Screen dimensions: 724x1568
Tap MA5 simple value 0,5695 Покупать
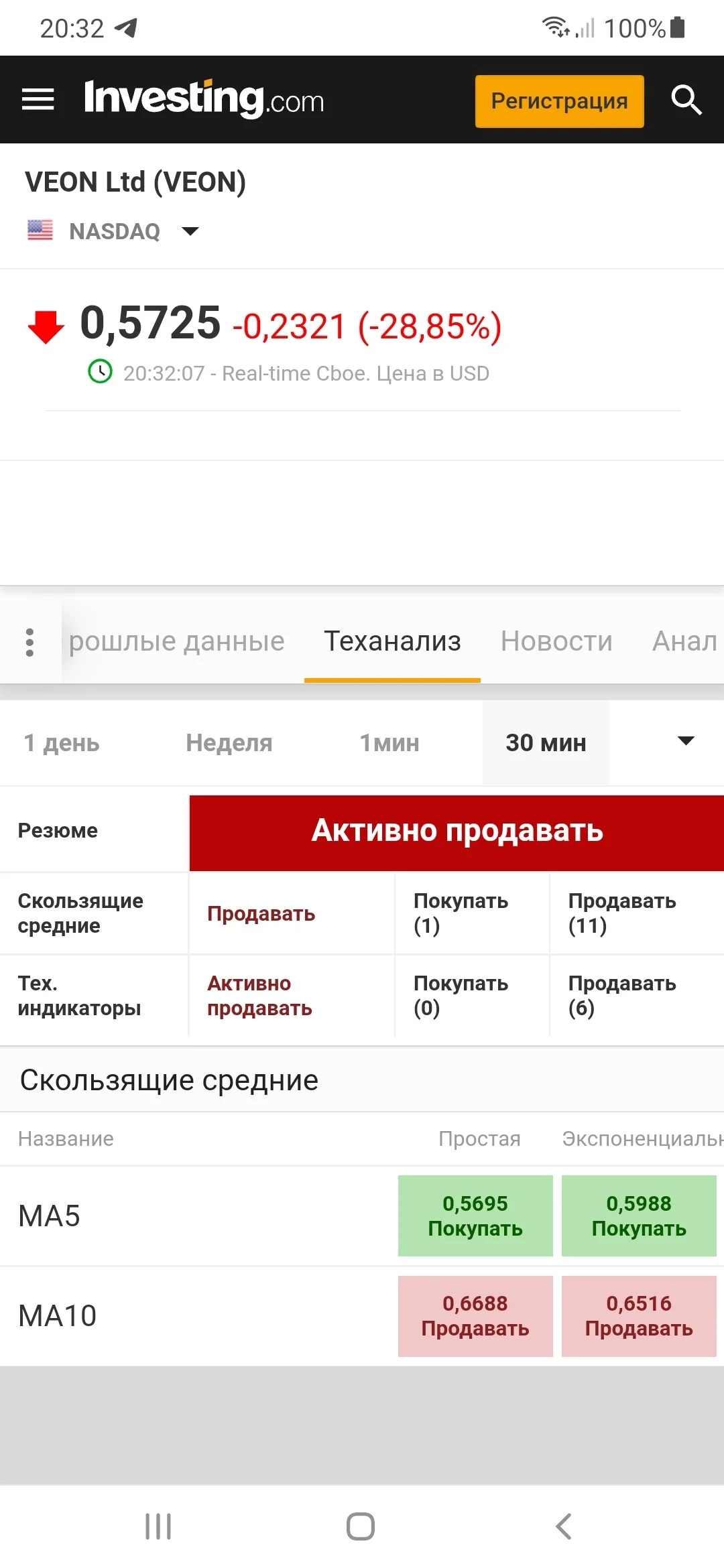pyautogui.click(x=475, y=1216)
